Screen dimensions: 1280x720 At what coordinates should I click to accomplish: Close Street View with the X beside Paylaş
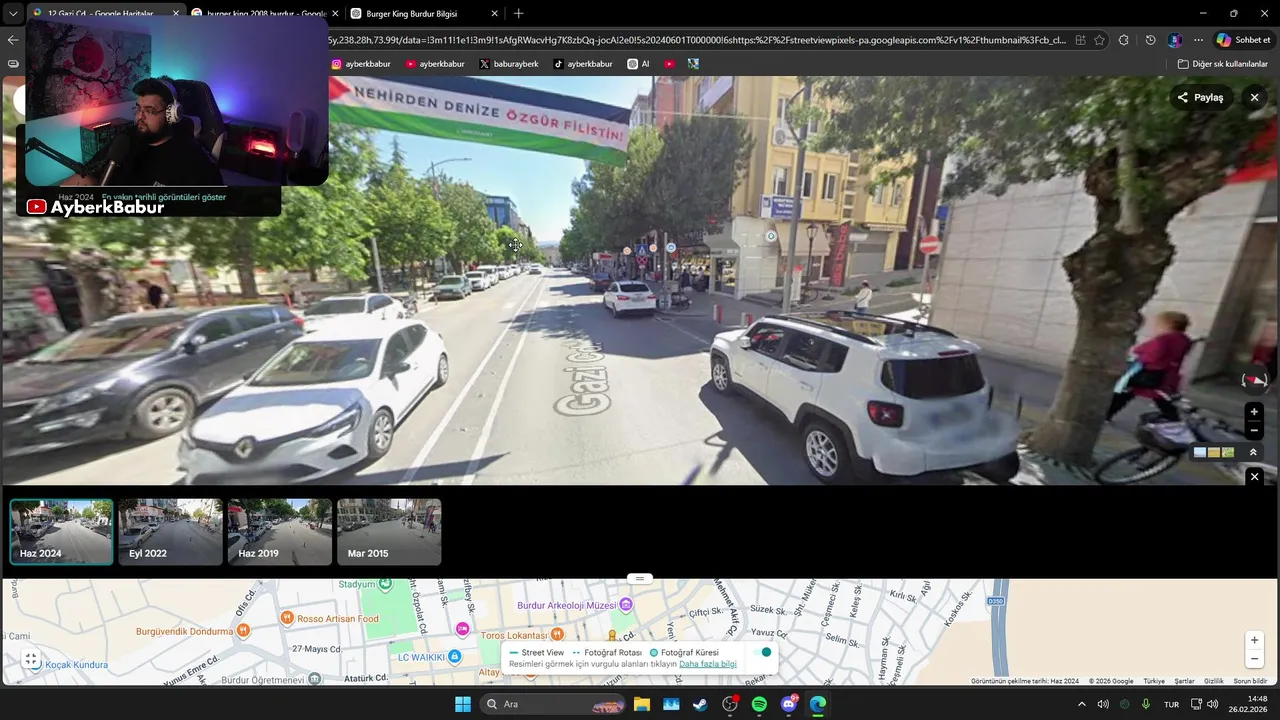click(1254, 97)
